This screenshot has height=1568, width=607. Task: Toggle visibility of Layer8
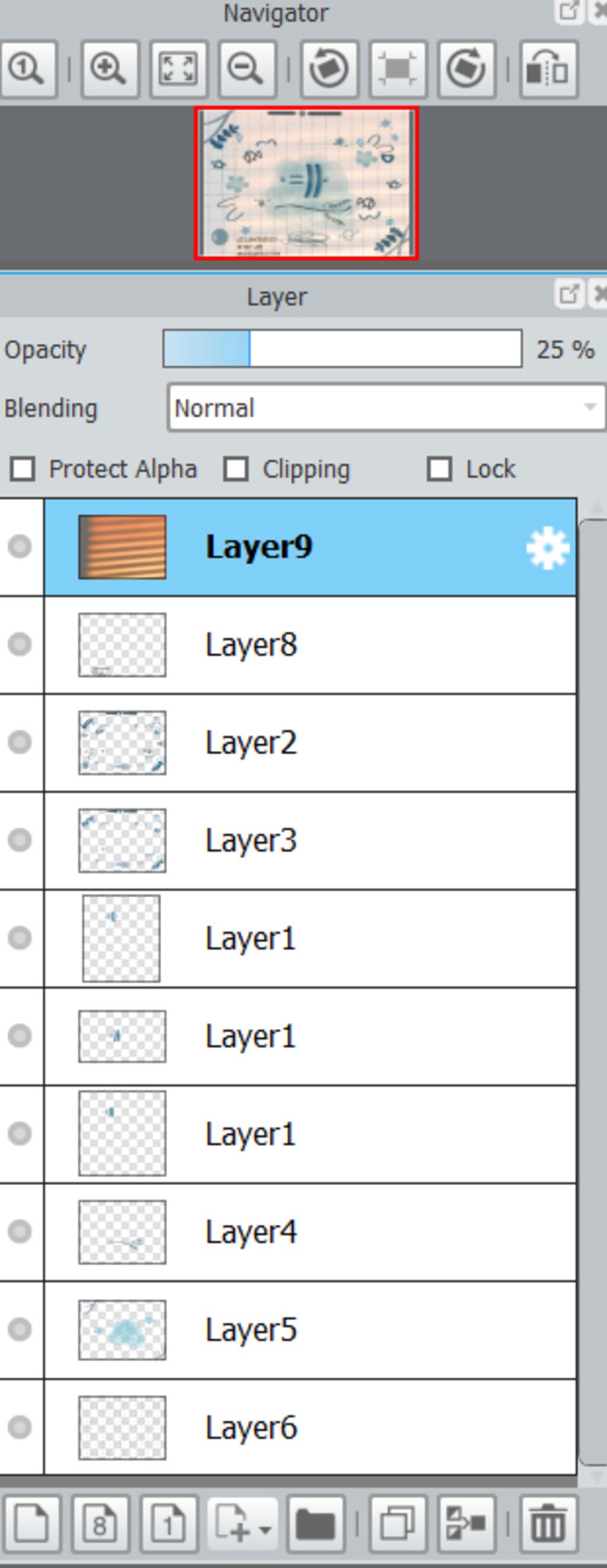click(x=20, y=644)
